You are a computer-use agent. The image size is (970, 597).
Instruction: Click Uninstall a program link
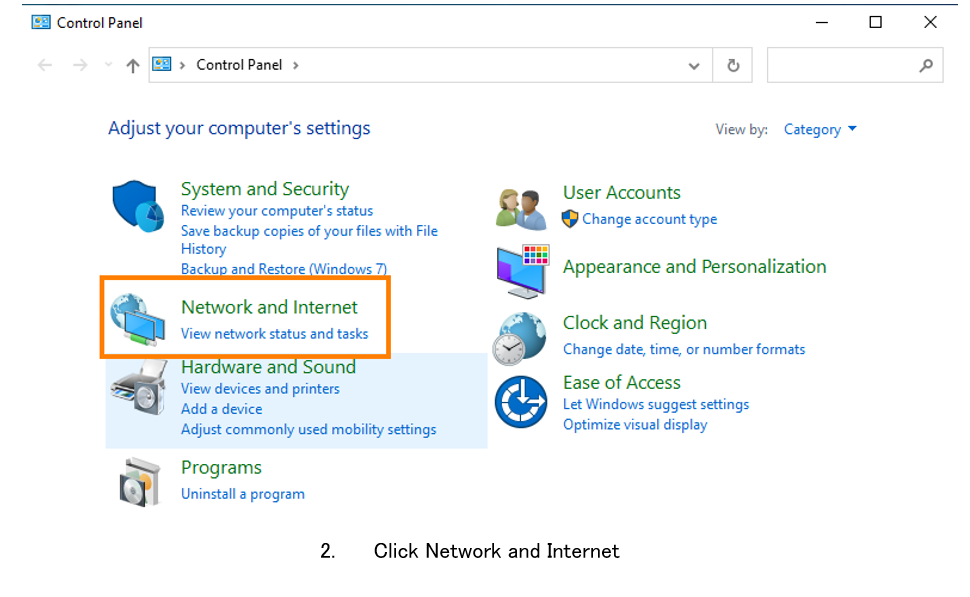[x=242, y=494]
